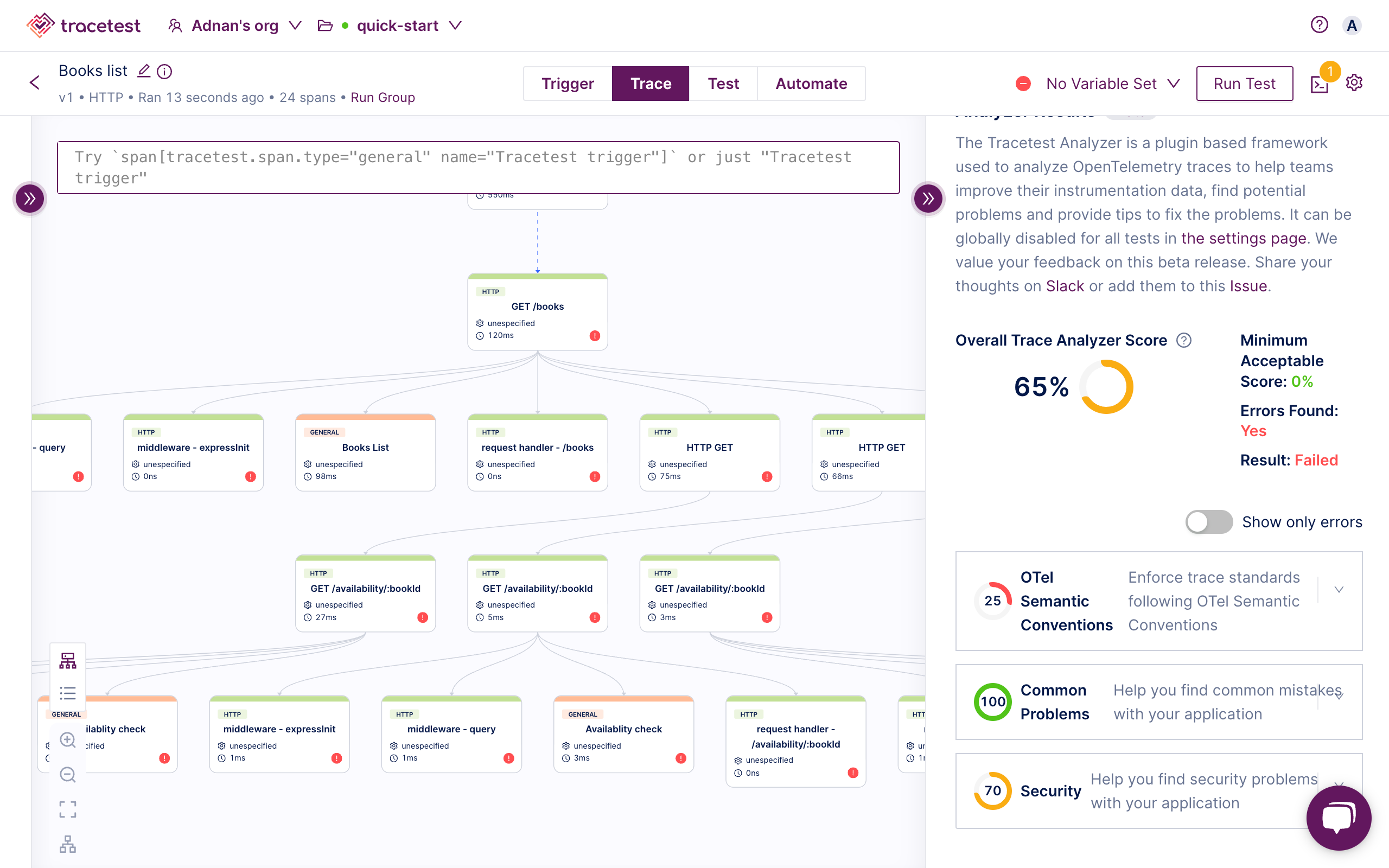This screenshot has height=868, width=1389.
Task: Open the quick-start environment dropdown
Action: tap(407, 26)
